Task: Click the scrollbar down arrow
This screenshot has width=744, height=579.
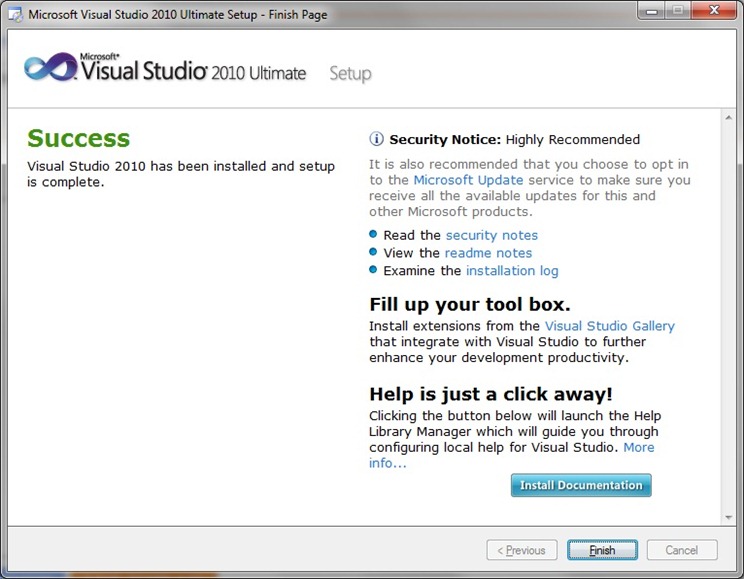Action: click(x=728, y=518)
